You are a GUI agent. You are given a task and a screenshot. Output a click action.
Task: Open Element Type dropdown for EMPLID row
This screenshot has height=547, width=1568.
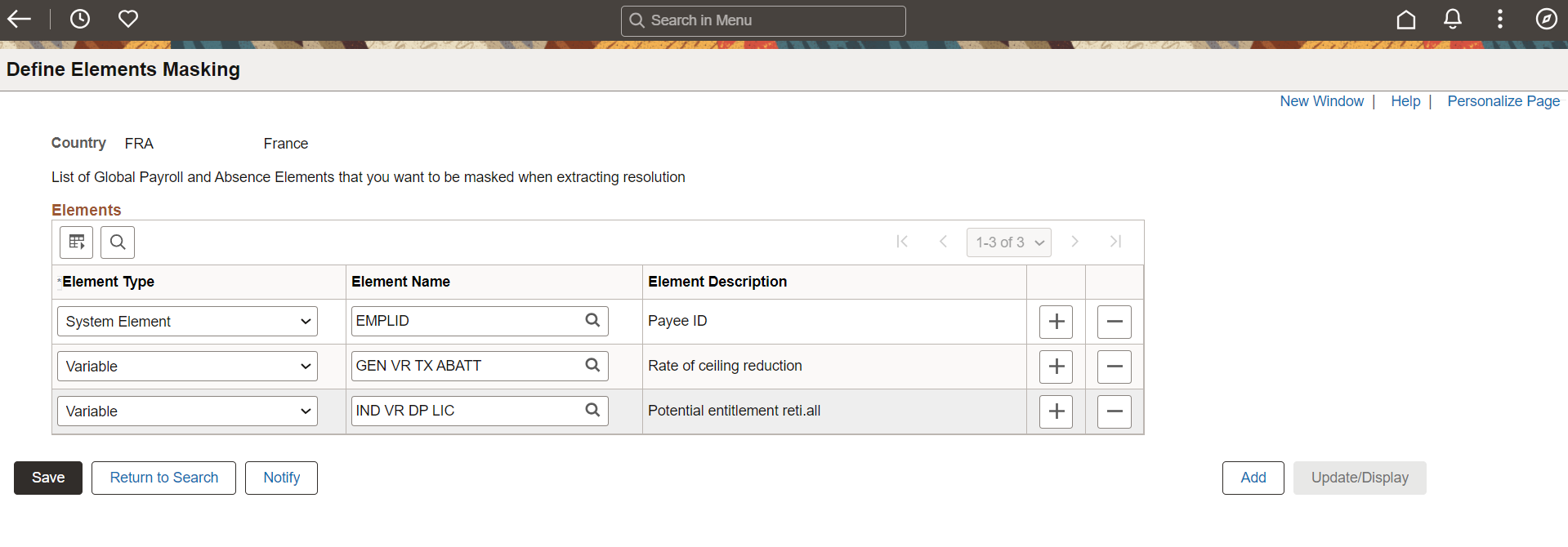[187, 322]
